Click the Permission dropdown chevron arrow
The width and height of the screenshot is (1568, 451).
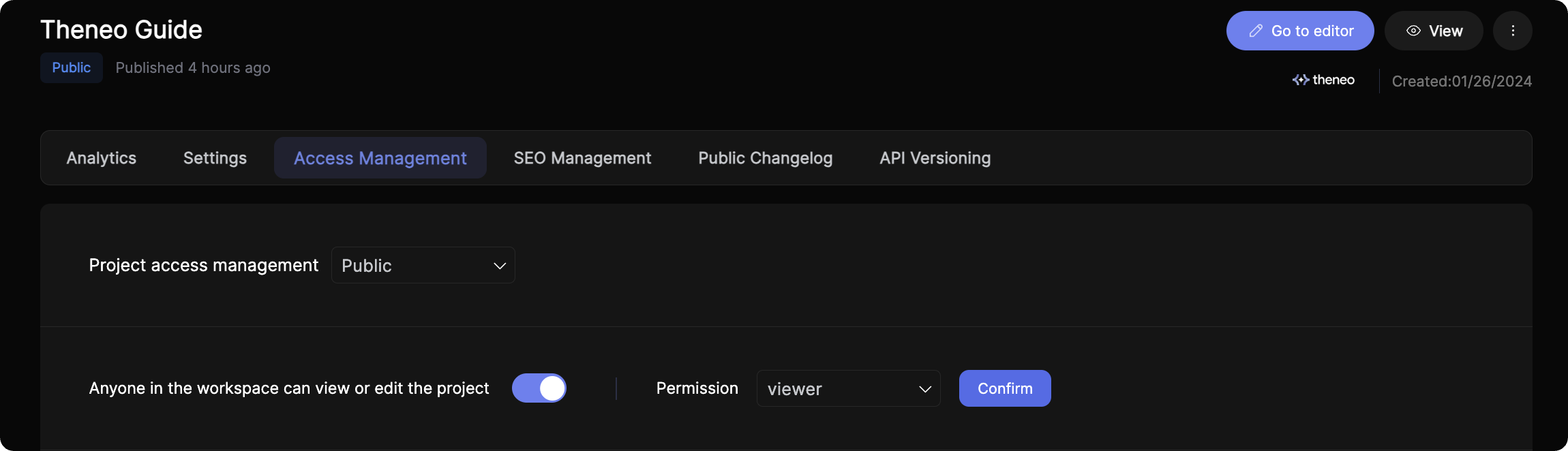click(924, 389)
